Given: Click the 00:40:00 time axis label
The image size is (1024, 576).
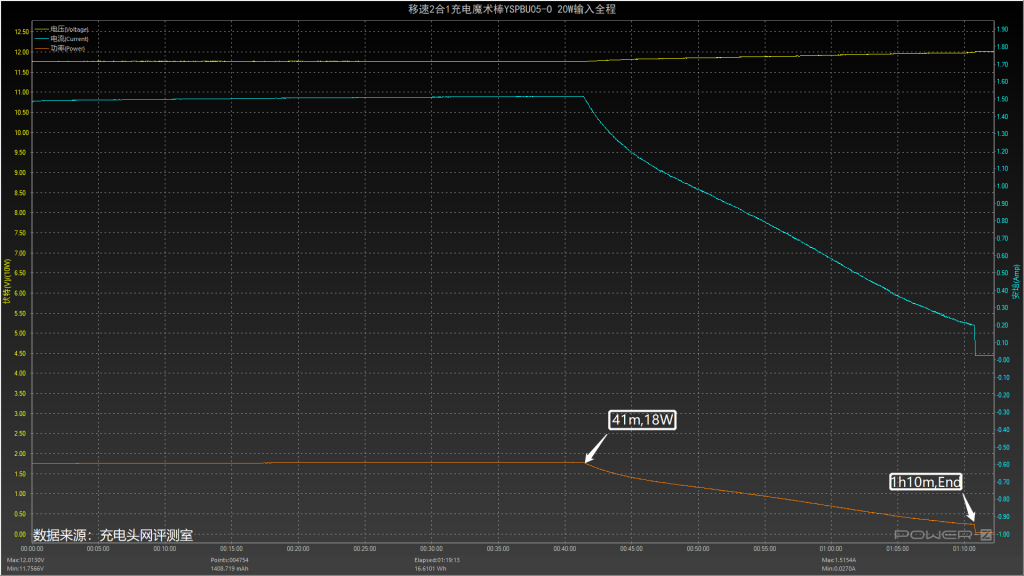Looking at the screenshot, I should pyautogui.click(x=564, y=549).
